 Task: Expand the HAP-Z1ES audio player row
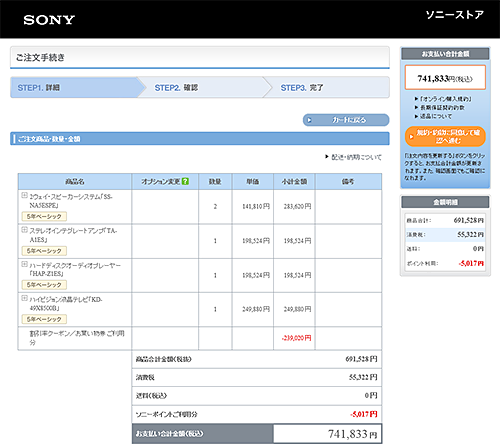click(x=24, y=264)
